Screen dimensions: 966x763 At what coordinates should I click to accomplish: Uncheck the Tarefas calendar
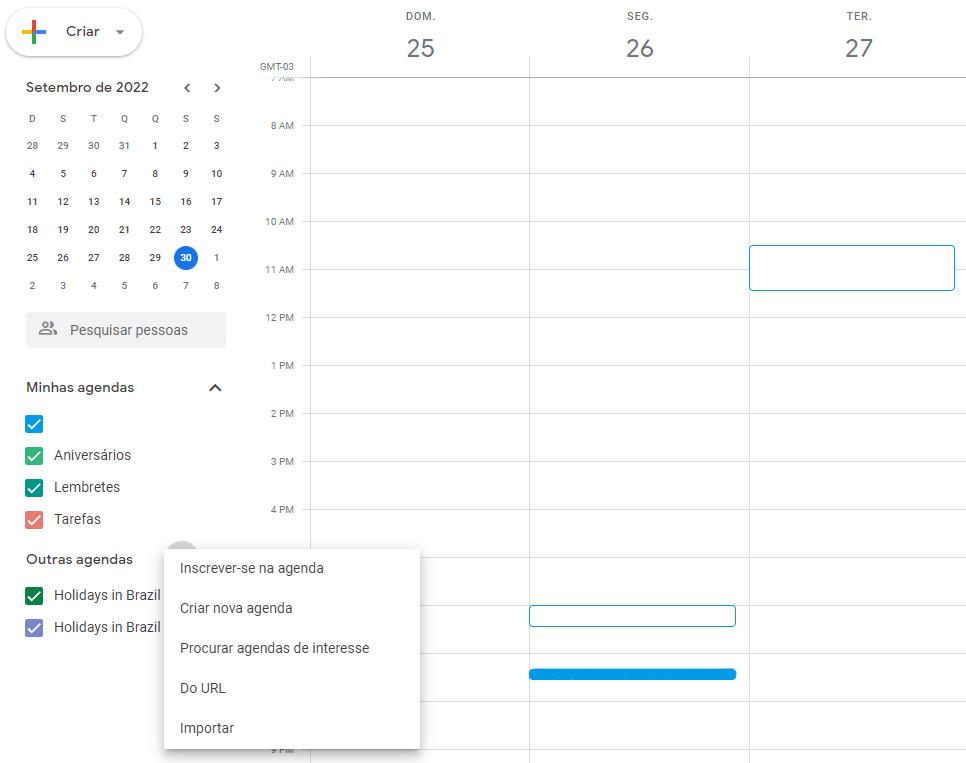[34, 520]
